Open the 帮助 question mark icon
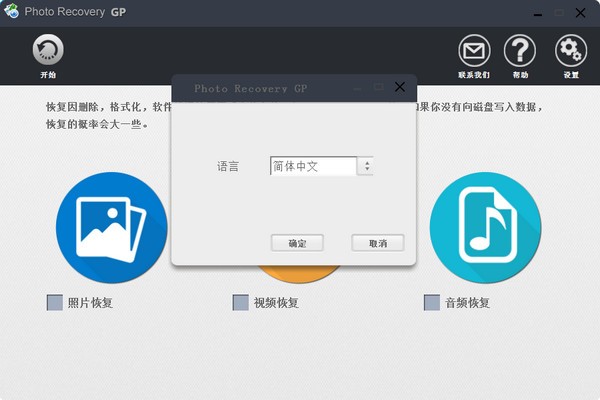 pos(520,51)
